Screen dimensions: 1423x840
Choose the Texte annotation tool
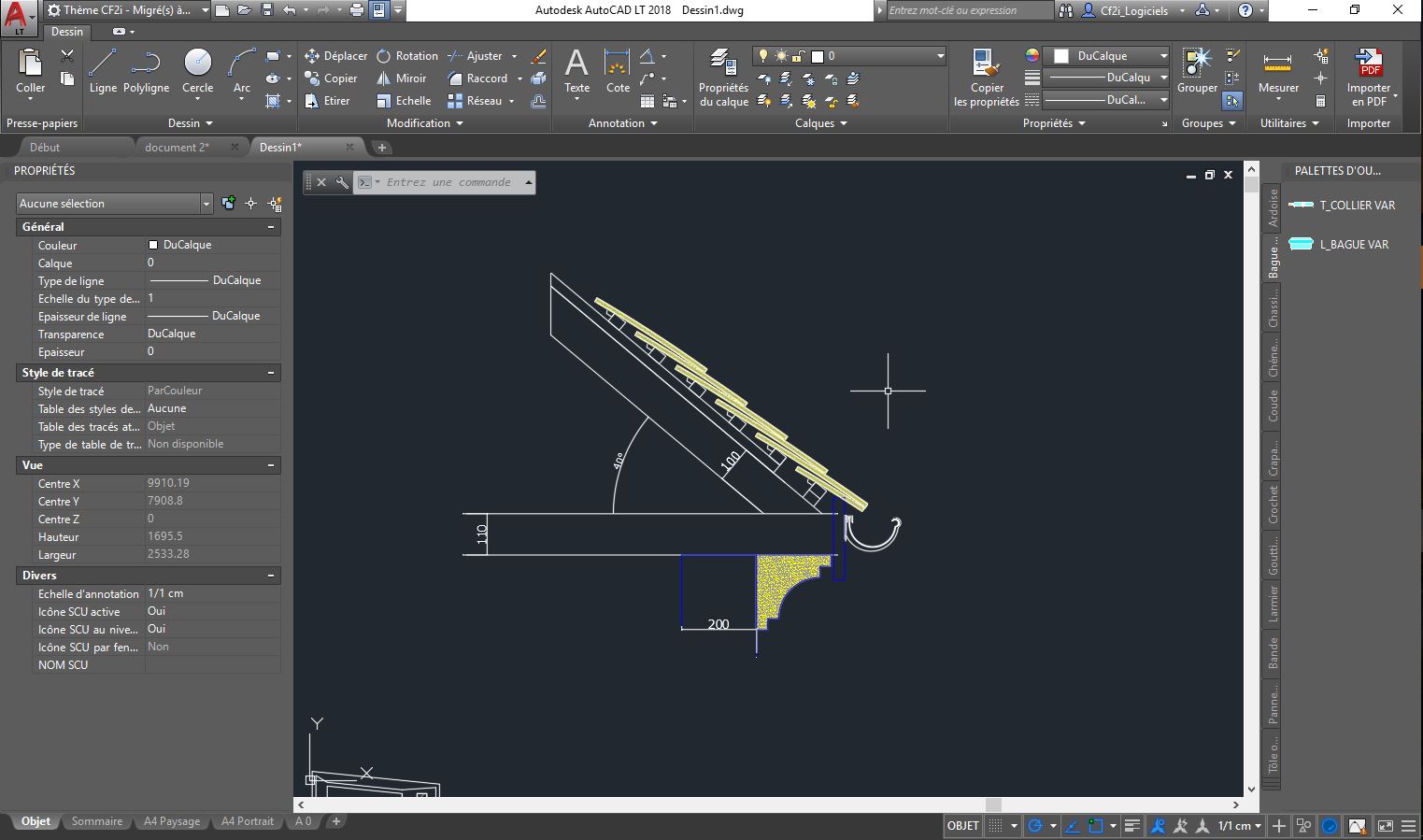click(577, 71)
